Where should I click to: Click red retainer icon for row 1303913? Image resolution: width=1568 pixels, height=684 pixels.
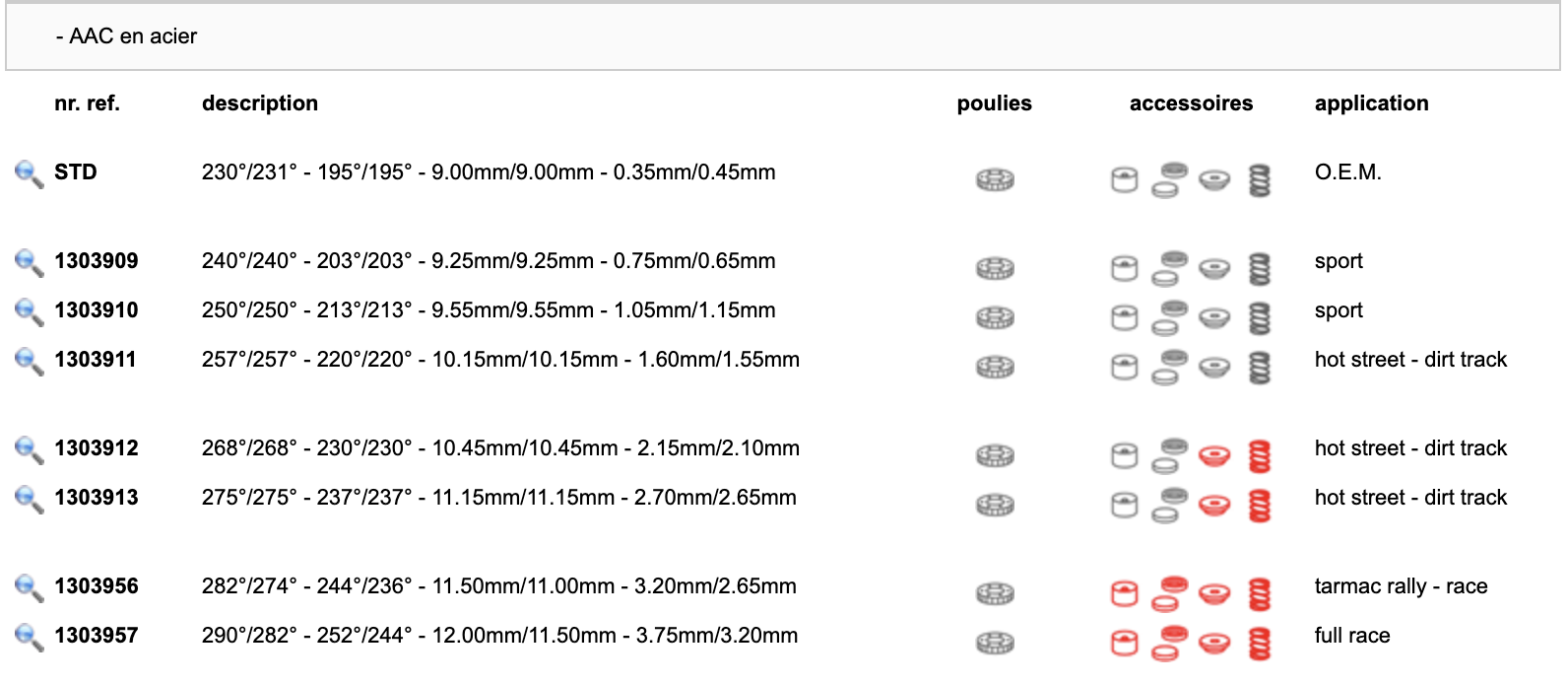(1214, 505)
